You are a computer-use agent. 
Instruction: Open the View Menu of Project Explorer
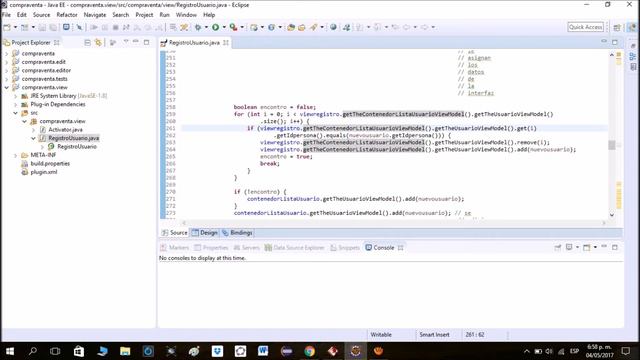click(126, 42)
